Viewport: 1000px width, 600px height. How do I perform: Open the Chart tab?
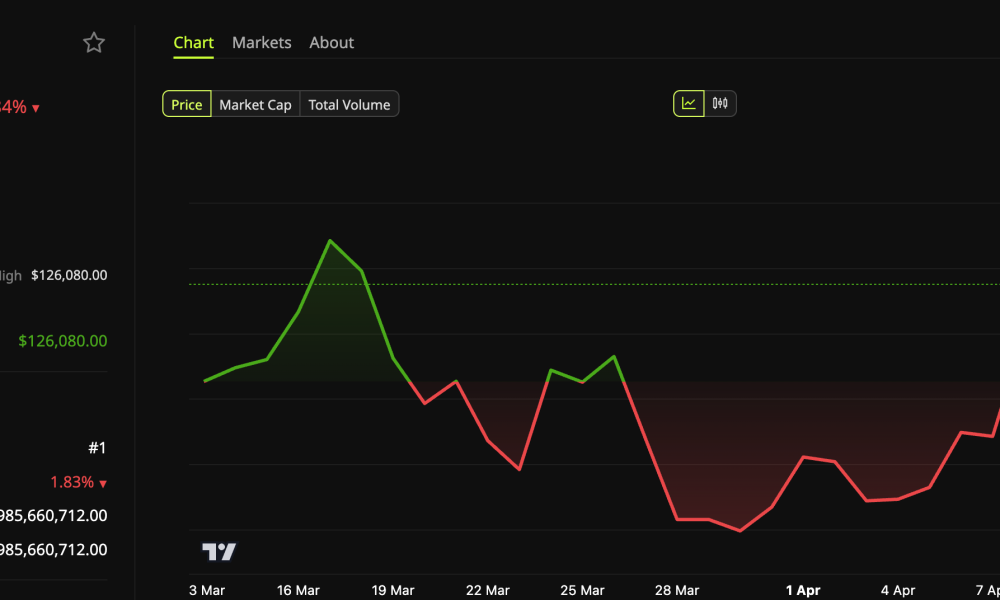click(x=193, y=42)
